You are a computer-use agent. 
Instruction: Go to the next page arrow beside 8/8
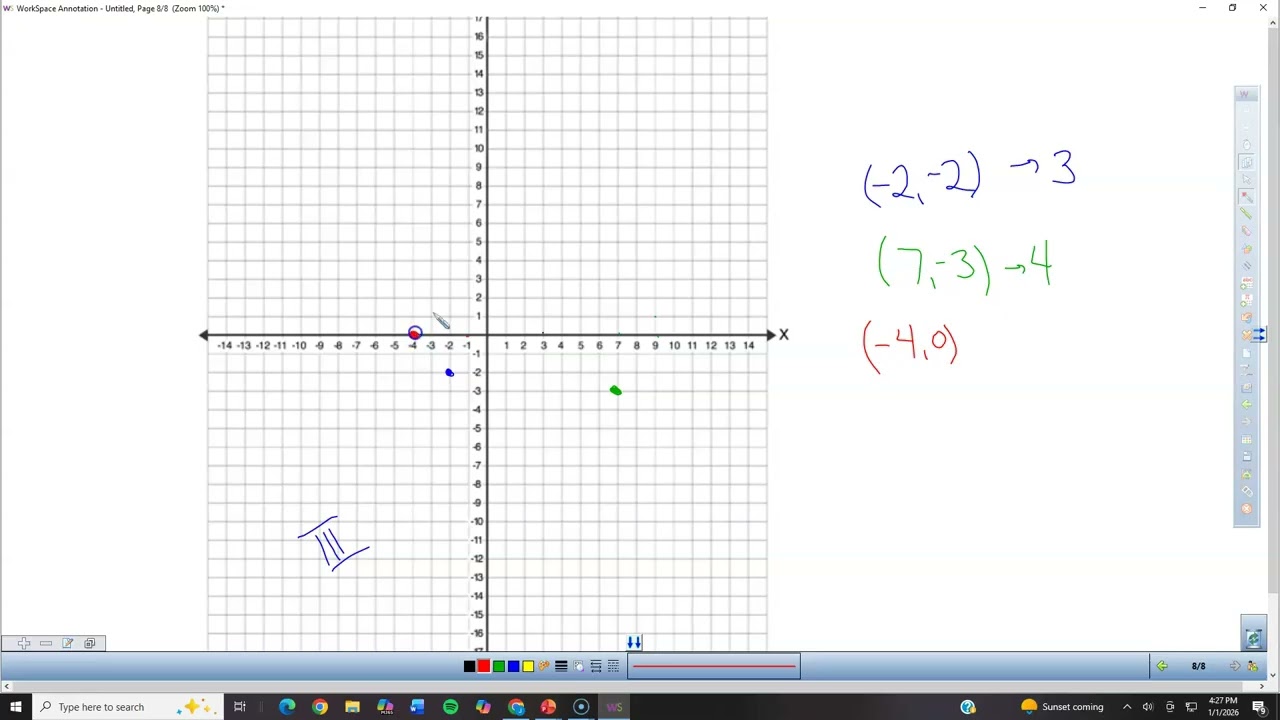(x=1235, y=666)
